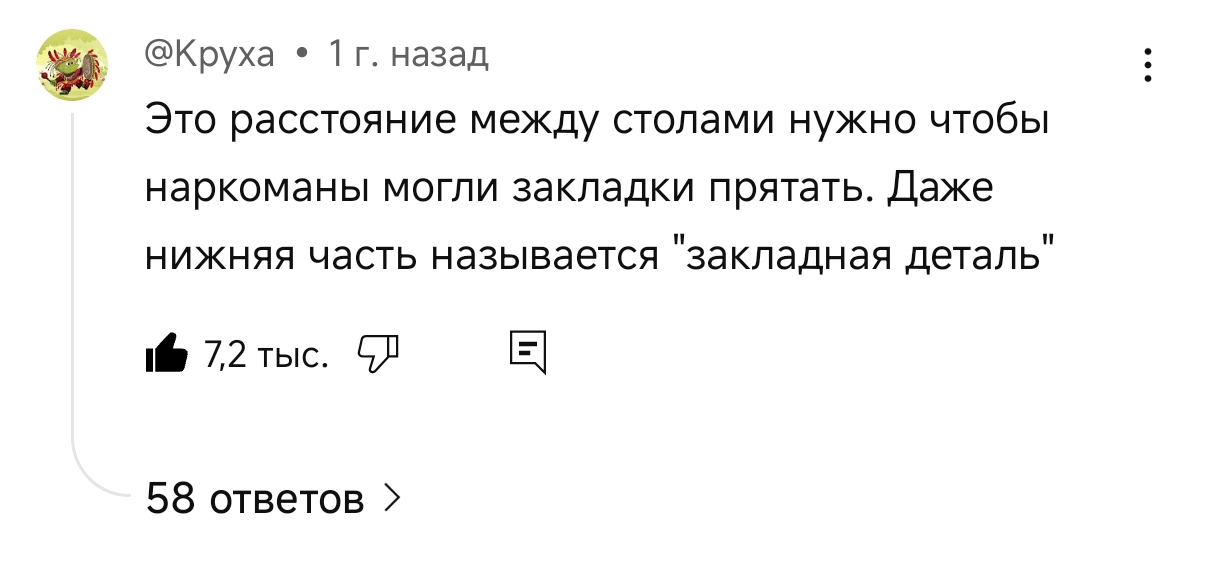Image resolution: width=1220 pixels, height=577 pixels.
Task: Like the comment with thumbs-up icon
Action: tap(165, 353)
